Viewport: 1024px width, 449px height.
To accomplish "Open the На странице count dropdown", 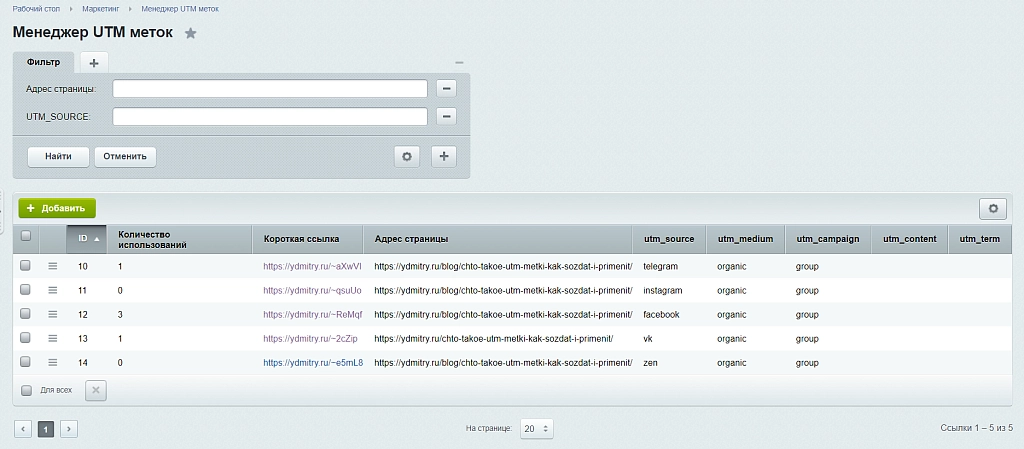I will point(537,429).
